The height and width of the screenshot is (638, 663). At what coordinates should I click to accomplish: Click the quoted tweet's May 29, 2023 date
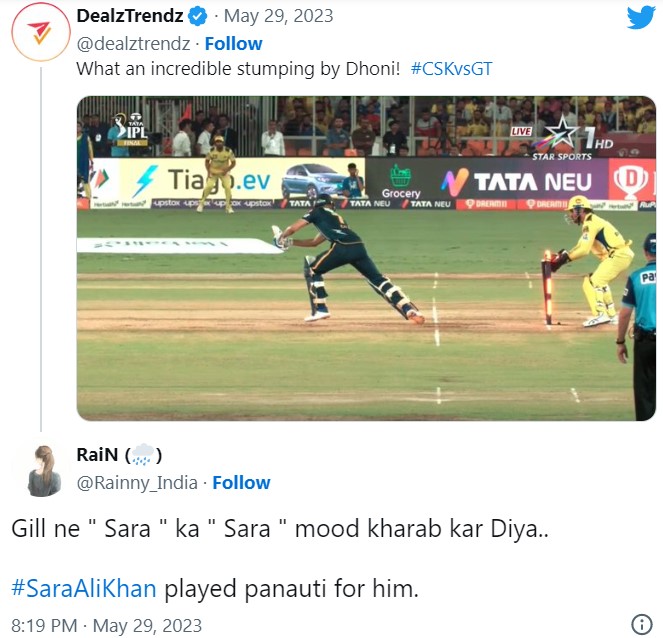pyautogui.click(x=278, y=17)
